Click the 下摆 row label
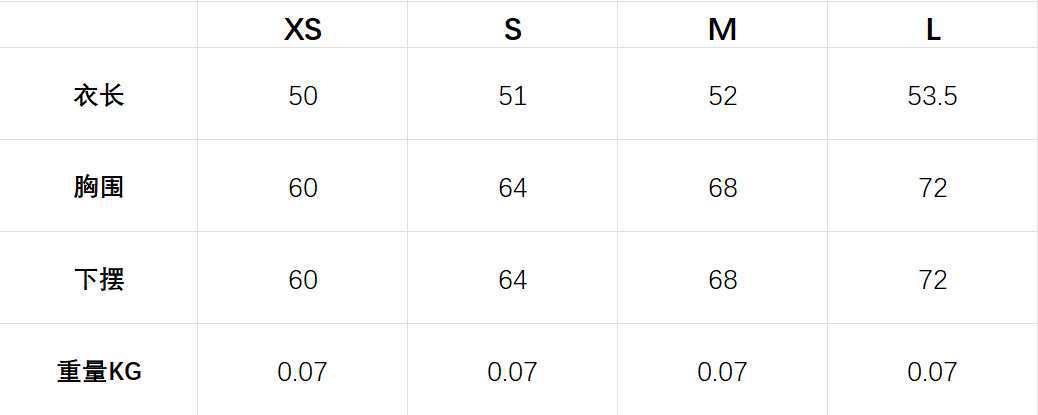This screenshot has height=415, width=1038. click(x=99, y=279)
